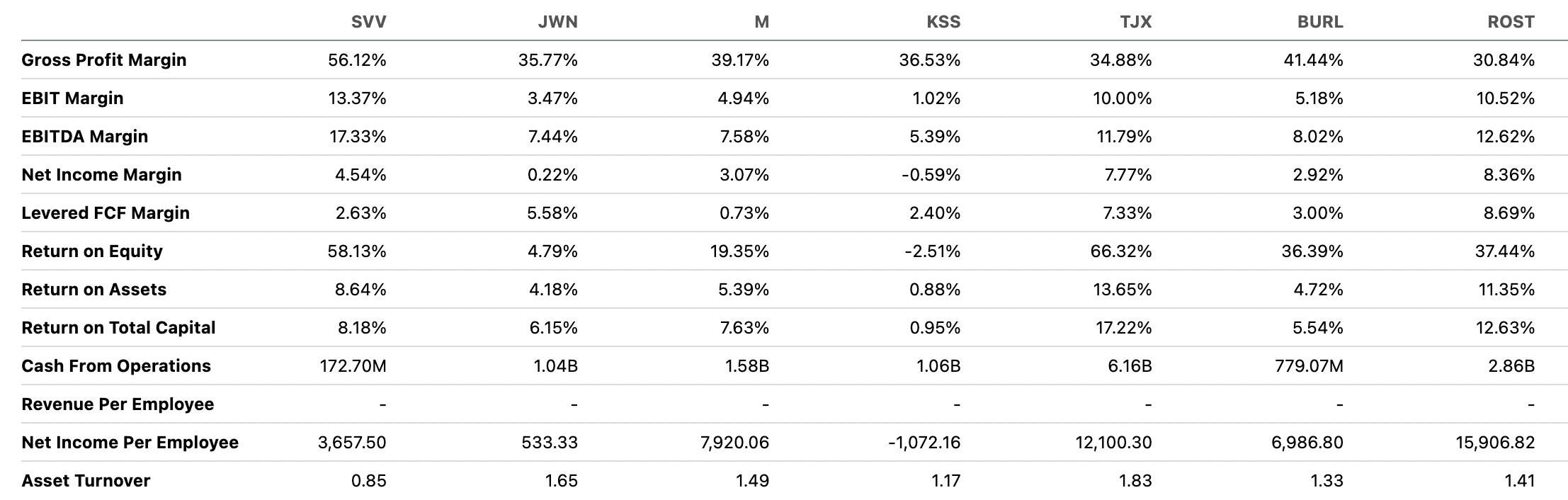Click the Asset Turnover row label
This screenshot has height=500, width=1568.
coord(86,481)
